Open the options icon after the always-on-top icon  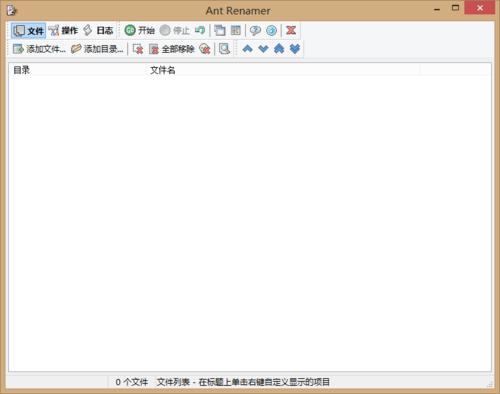click(x=236, y=31)
